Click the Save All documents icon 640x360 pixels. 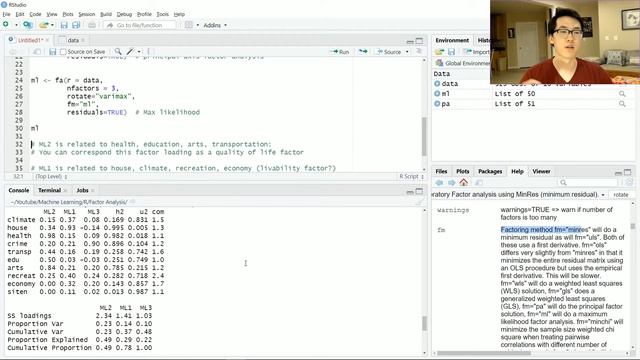point(76,25)
